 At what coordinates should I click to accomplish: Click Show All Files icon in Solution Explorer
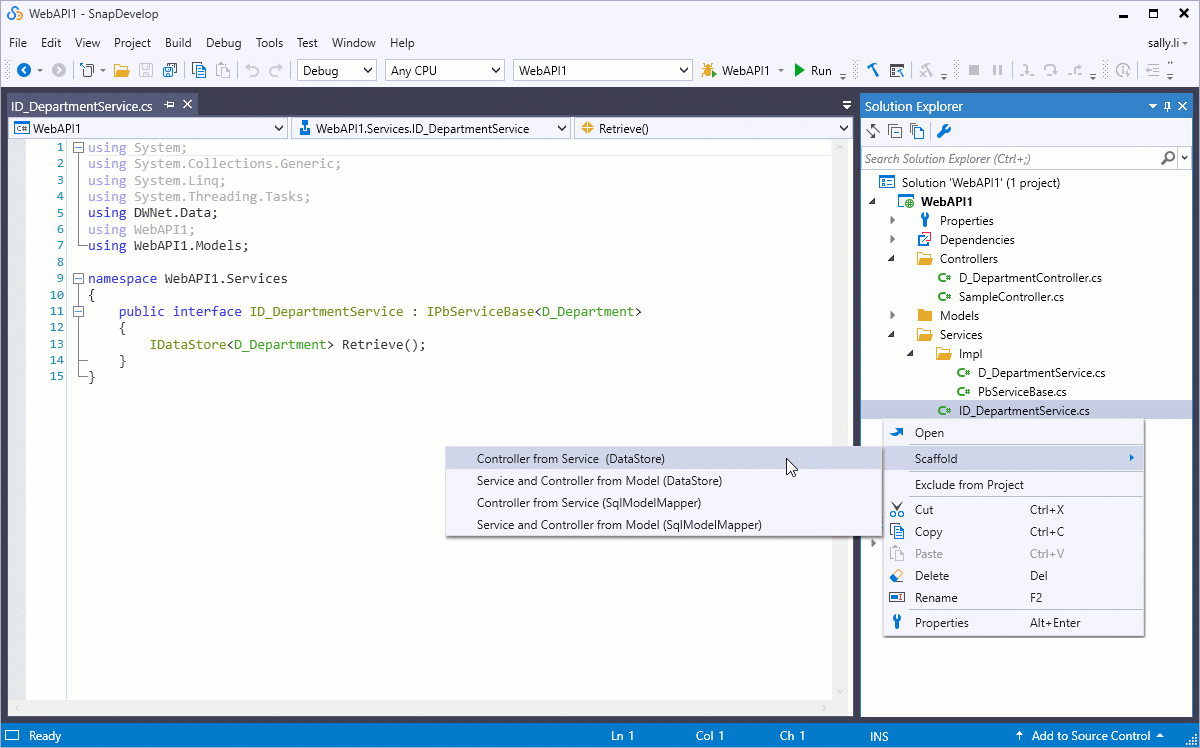tap(917, 131)
